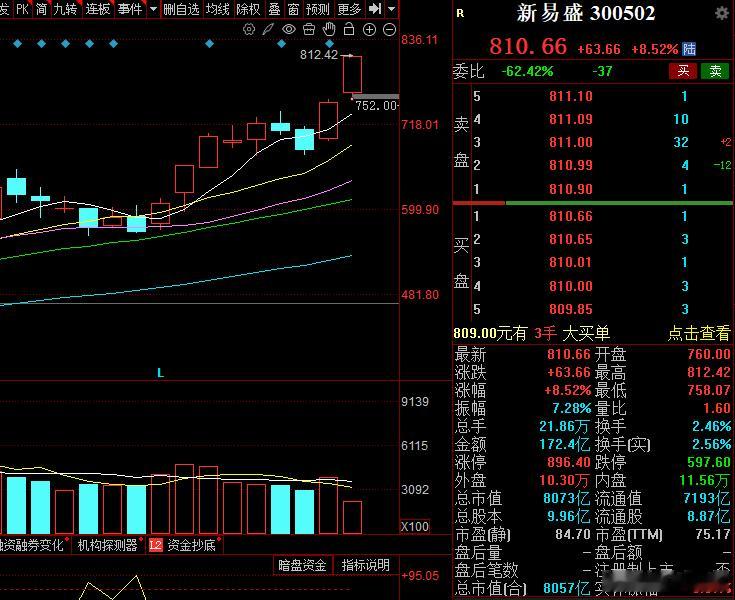
Task: Open the quote panel settings gear icon
Action: pyautogui.click(x=722, y=13)
